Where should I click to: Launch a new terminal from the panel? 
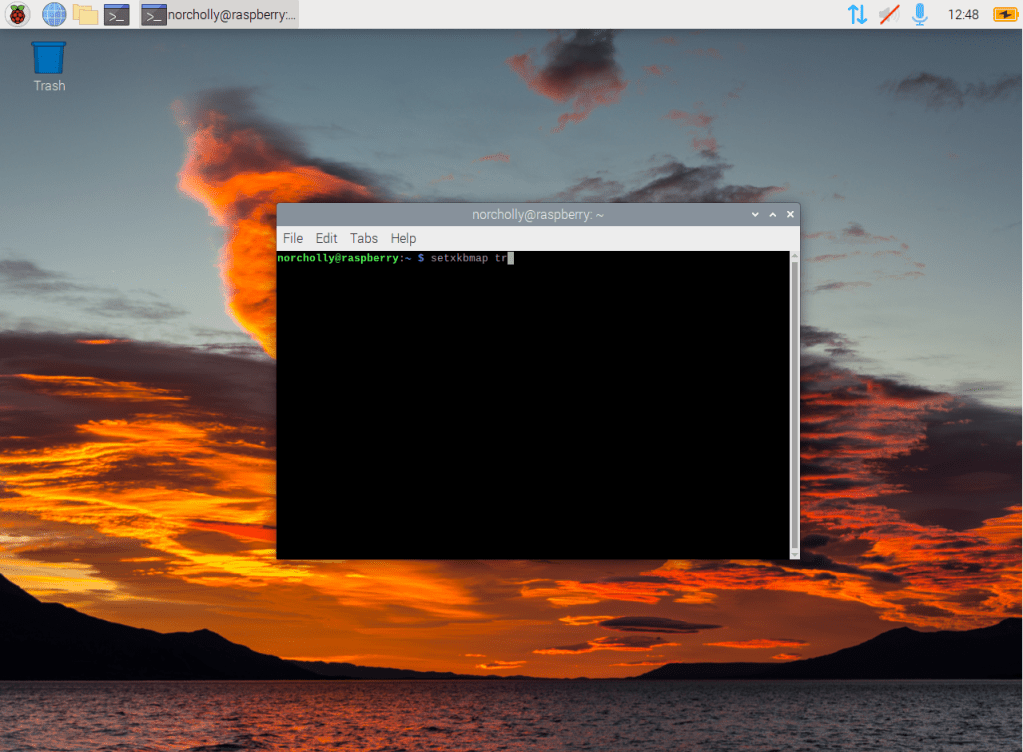point(117,14)
